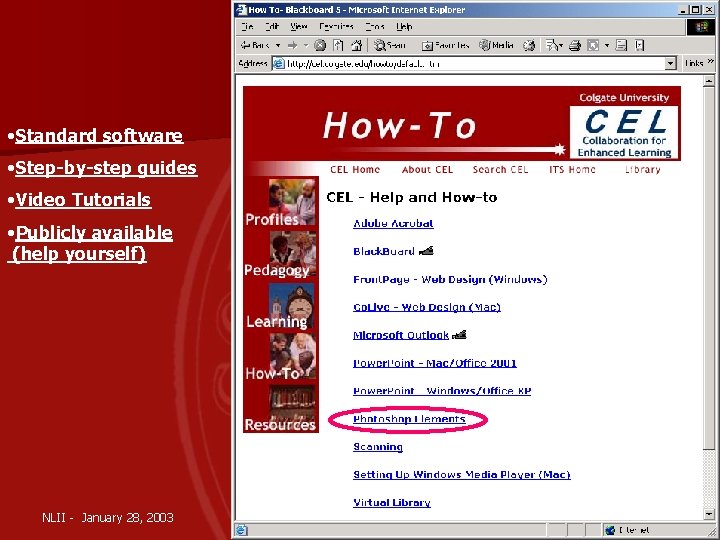Open Setting Up Windows Media Player (Mac) link

461,475
